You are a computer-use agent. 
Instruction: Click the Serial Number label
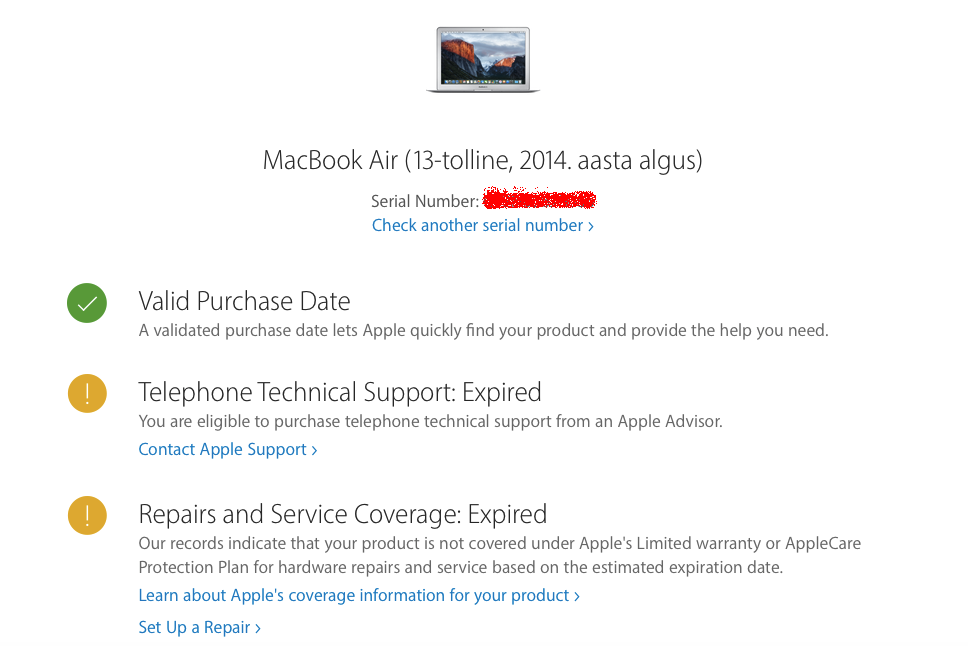point(424,201)
